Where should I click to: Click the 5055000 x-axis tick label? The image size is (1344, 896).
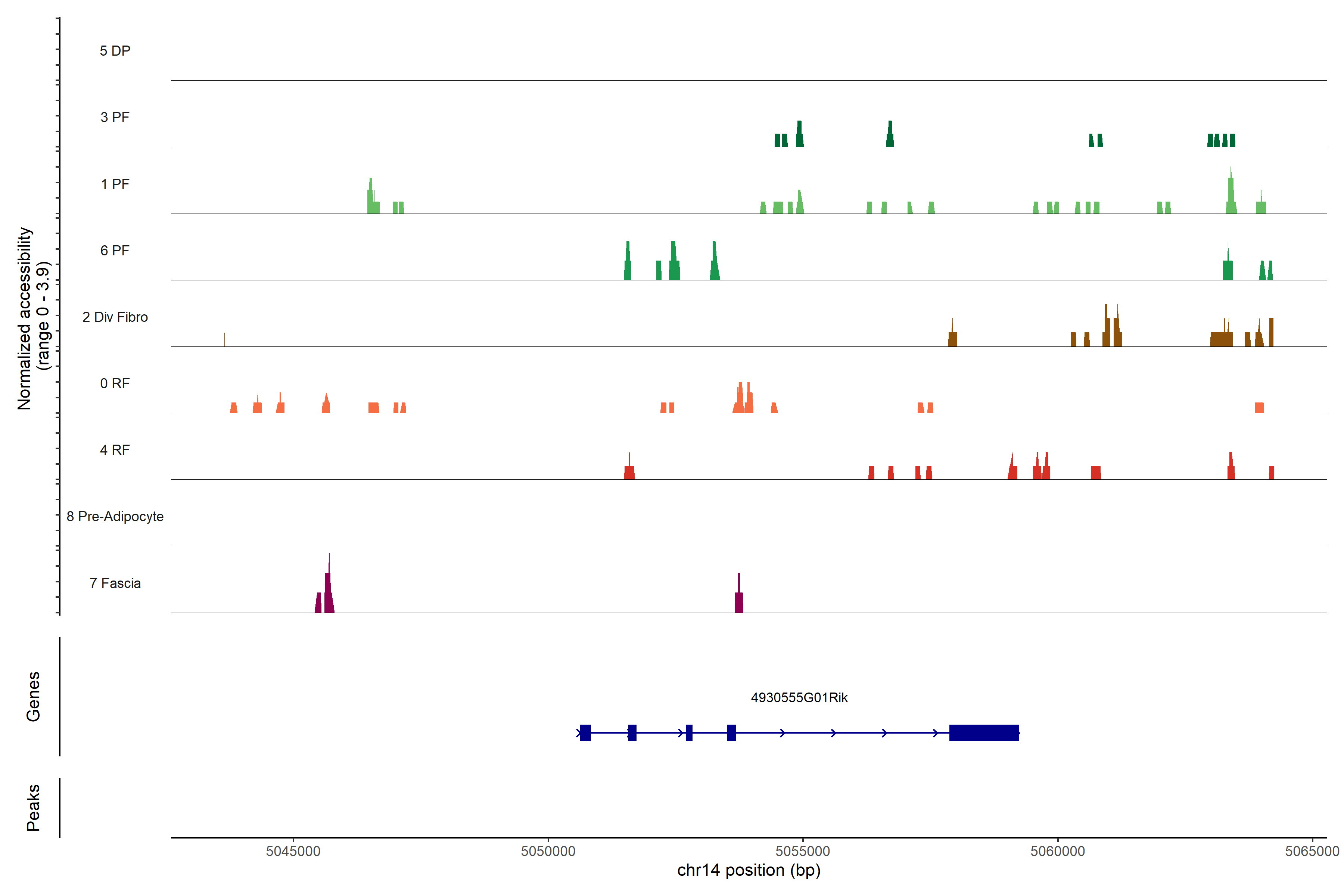pos(803,851)
